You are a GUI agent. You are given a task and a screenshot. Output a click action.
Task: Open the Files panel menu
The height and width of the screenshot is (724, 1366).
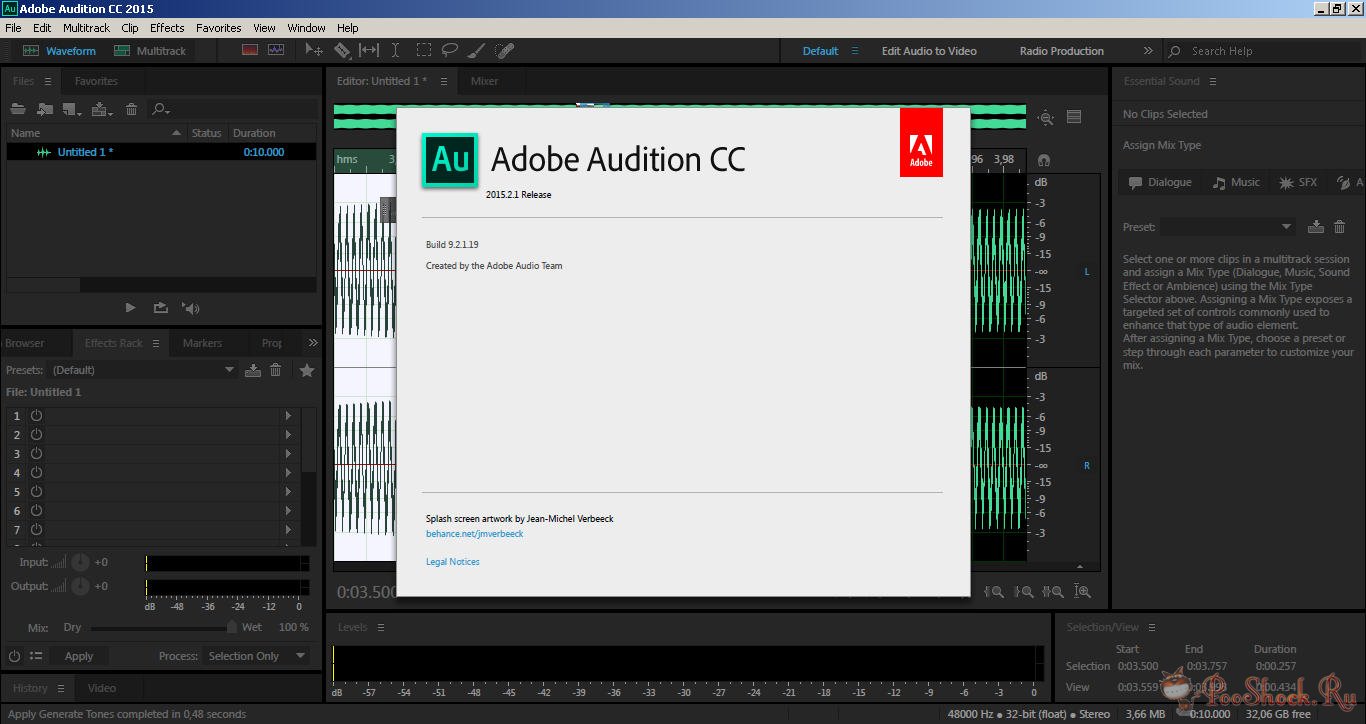(x=47, y=81)
